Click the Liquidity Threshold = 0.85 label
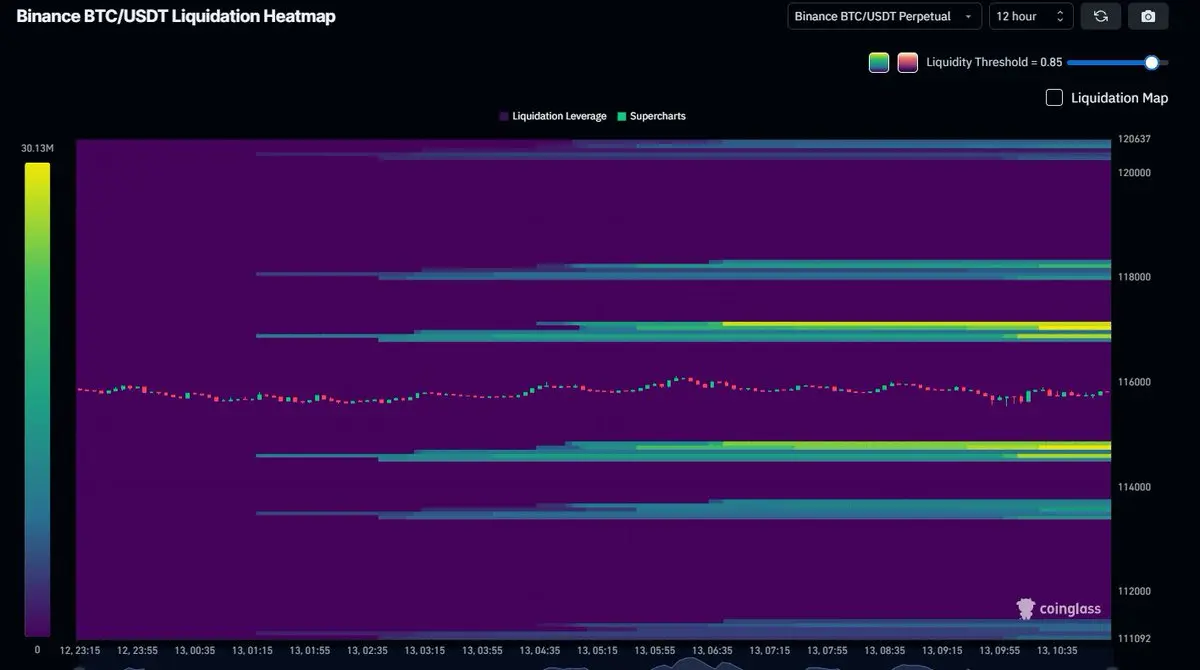 click(x=994, y=62)
